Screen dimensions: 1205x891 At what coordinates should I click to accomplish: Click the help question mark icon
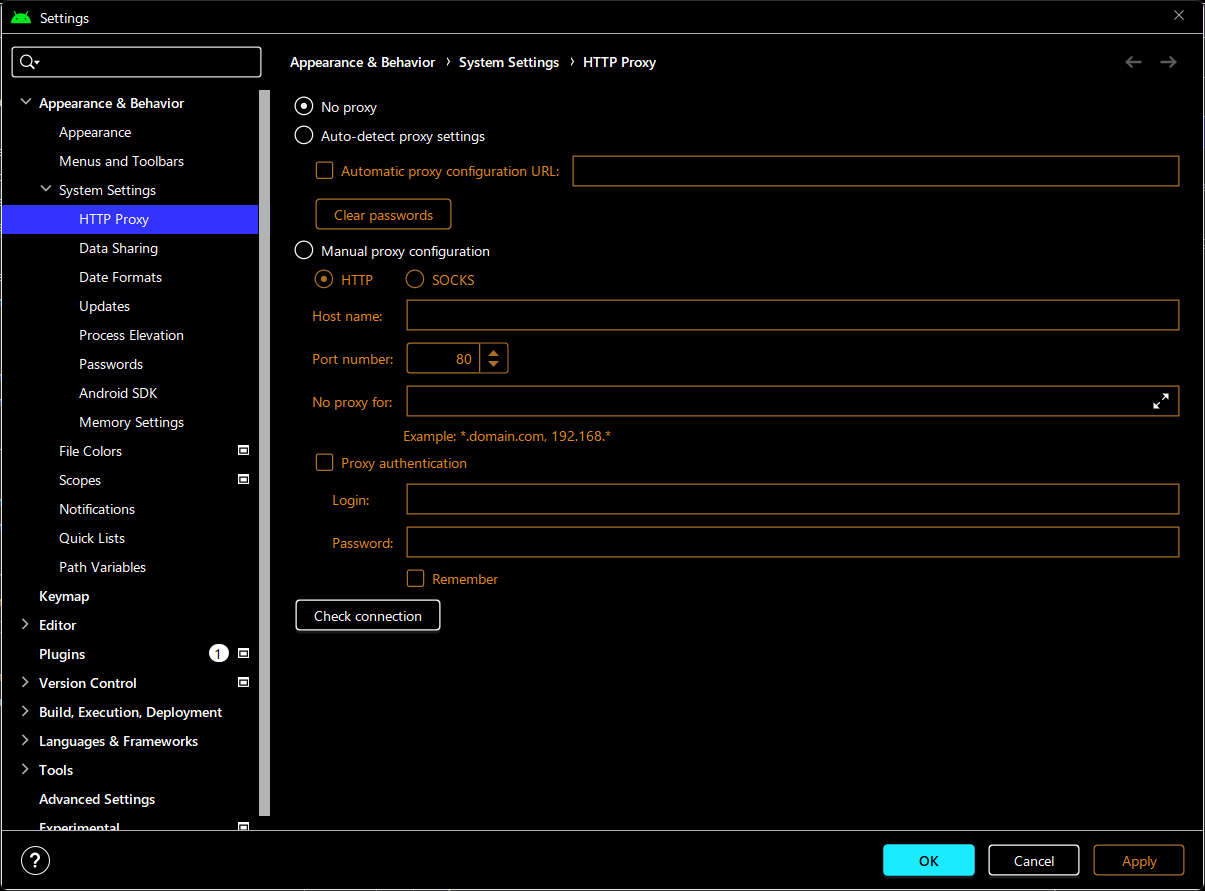35,860
